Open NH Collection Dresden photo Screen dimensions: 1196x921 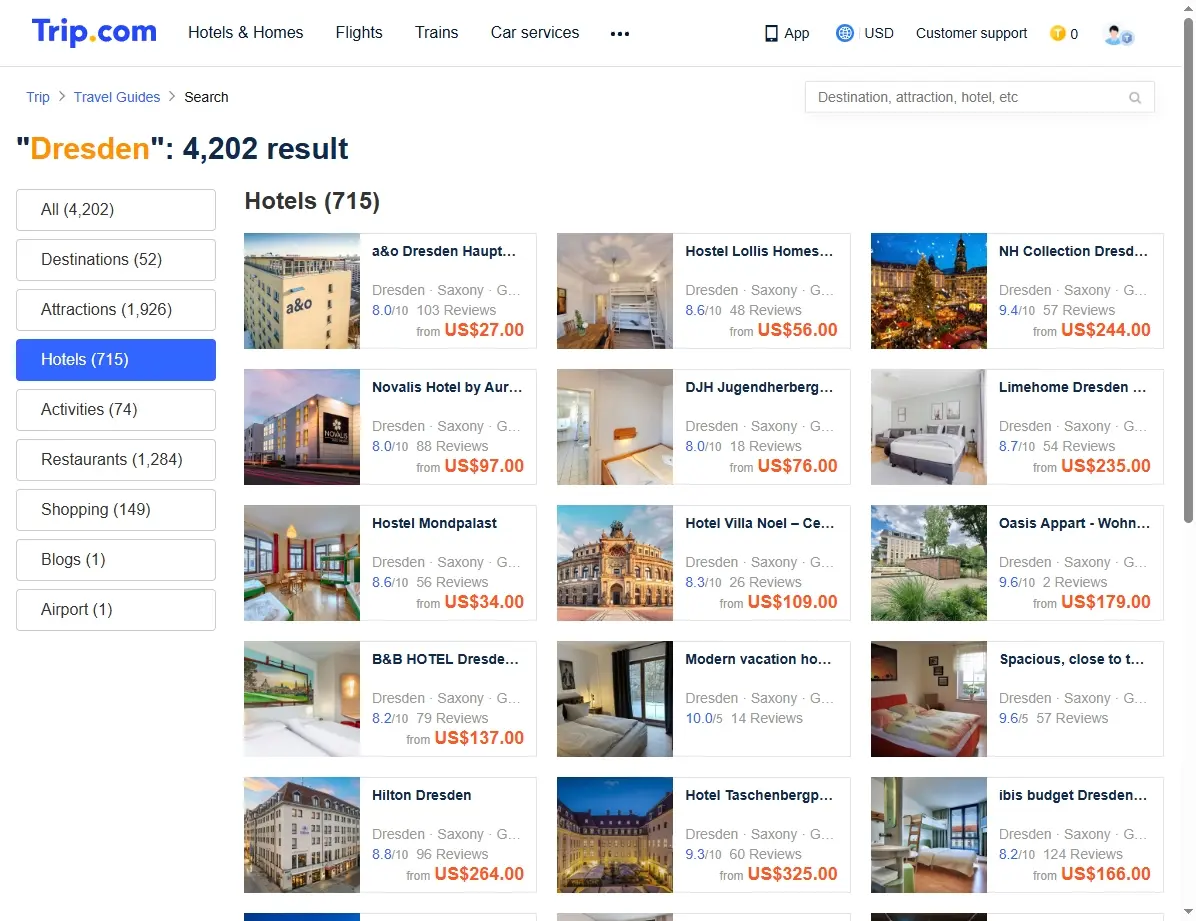[928, 291]
